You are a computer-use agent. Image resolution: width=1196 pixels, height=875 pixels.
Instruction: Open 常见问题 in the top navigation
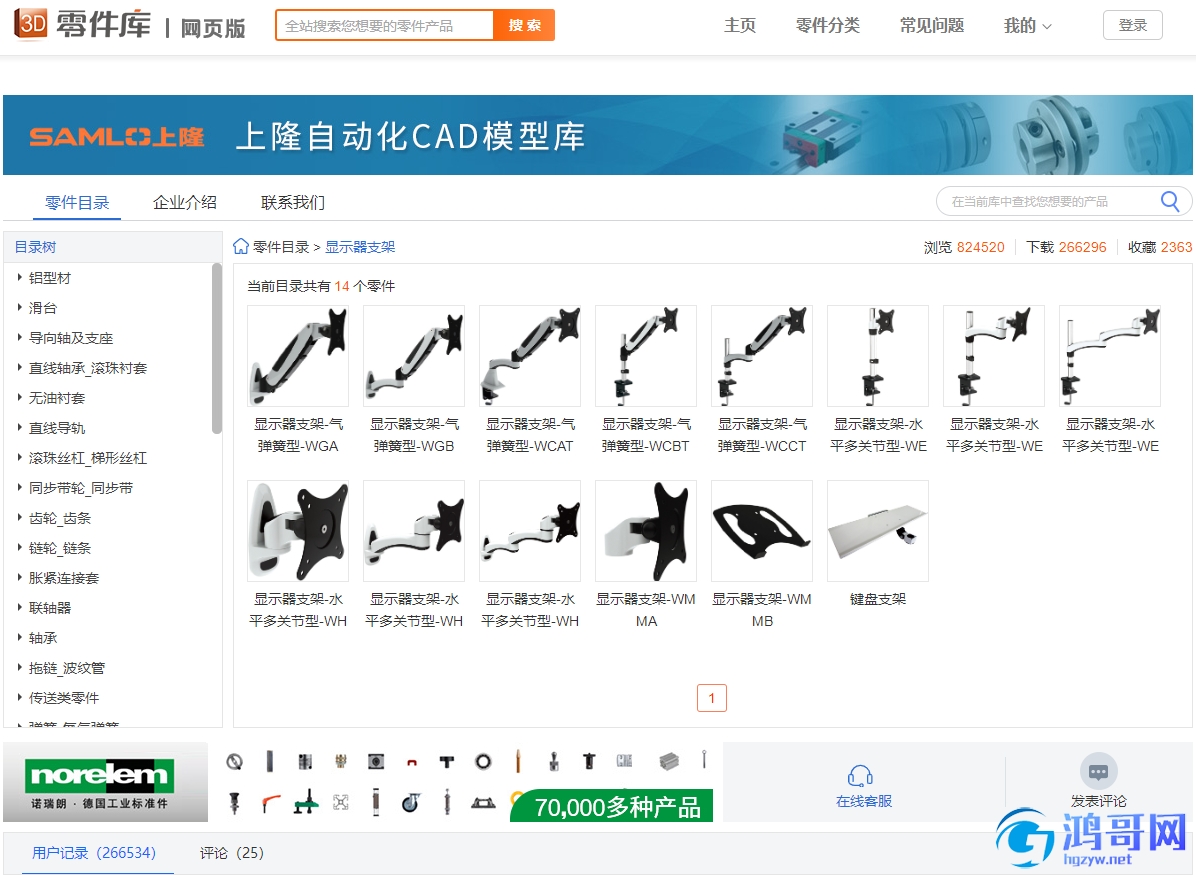pyautogui.click(x=932, y=26)
